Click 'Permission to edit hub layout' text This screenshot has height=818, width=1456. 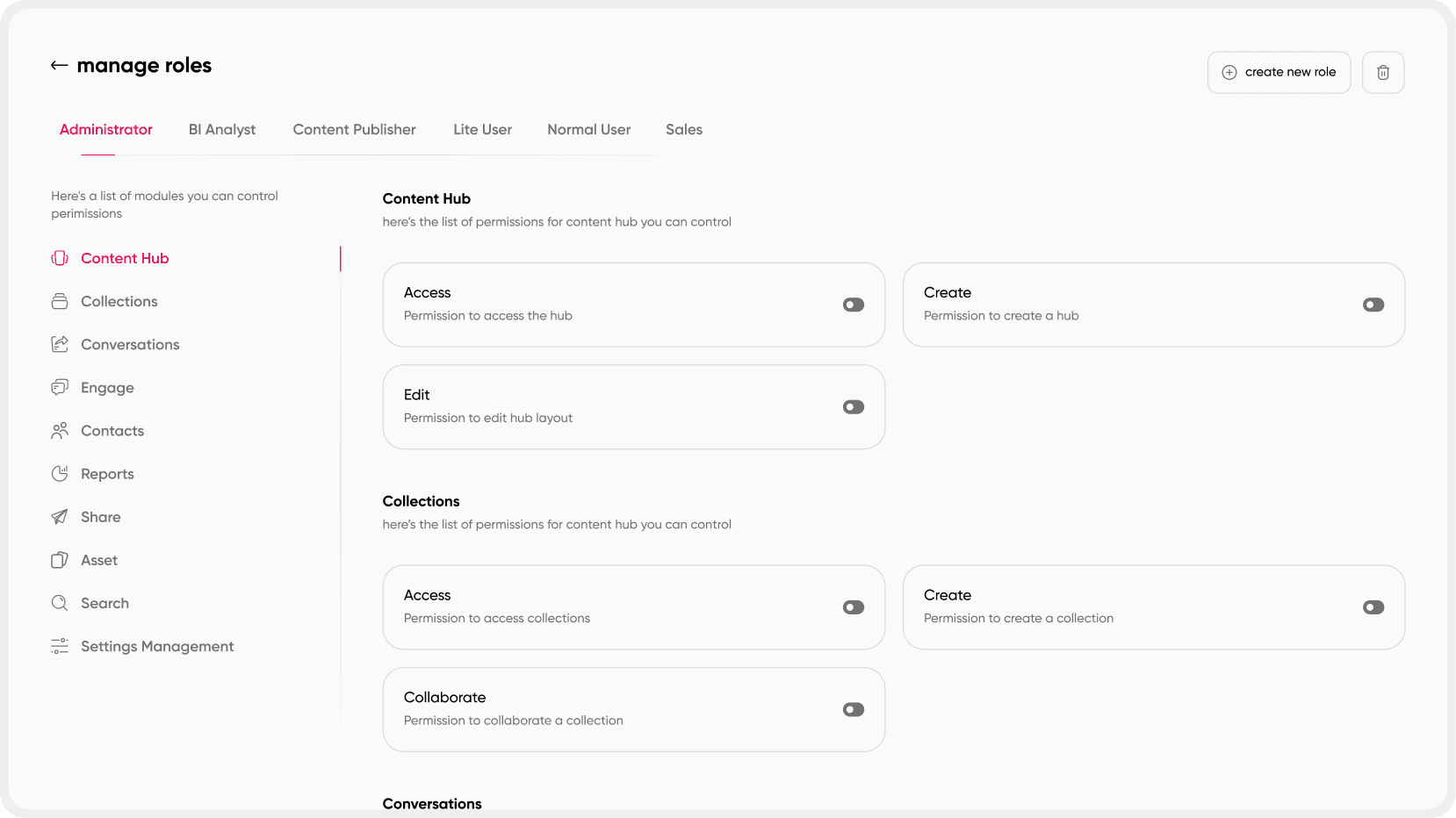pyautogui.click(x=488, y=418)
